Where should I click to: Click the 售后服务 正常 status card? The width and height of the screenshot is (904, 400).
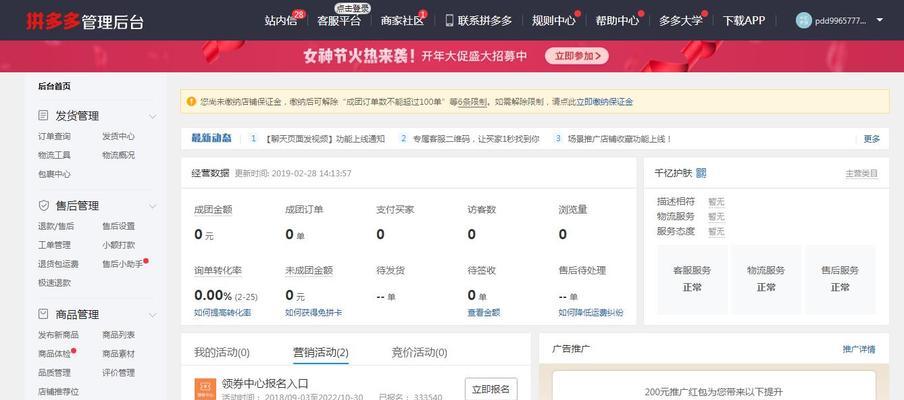[x=840, y=279]
